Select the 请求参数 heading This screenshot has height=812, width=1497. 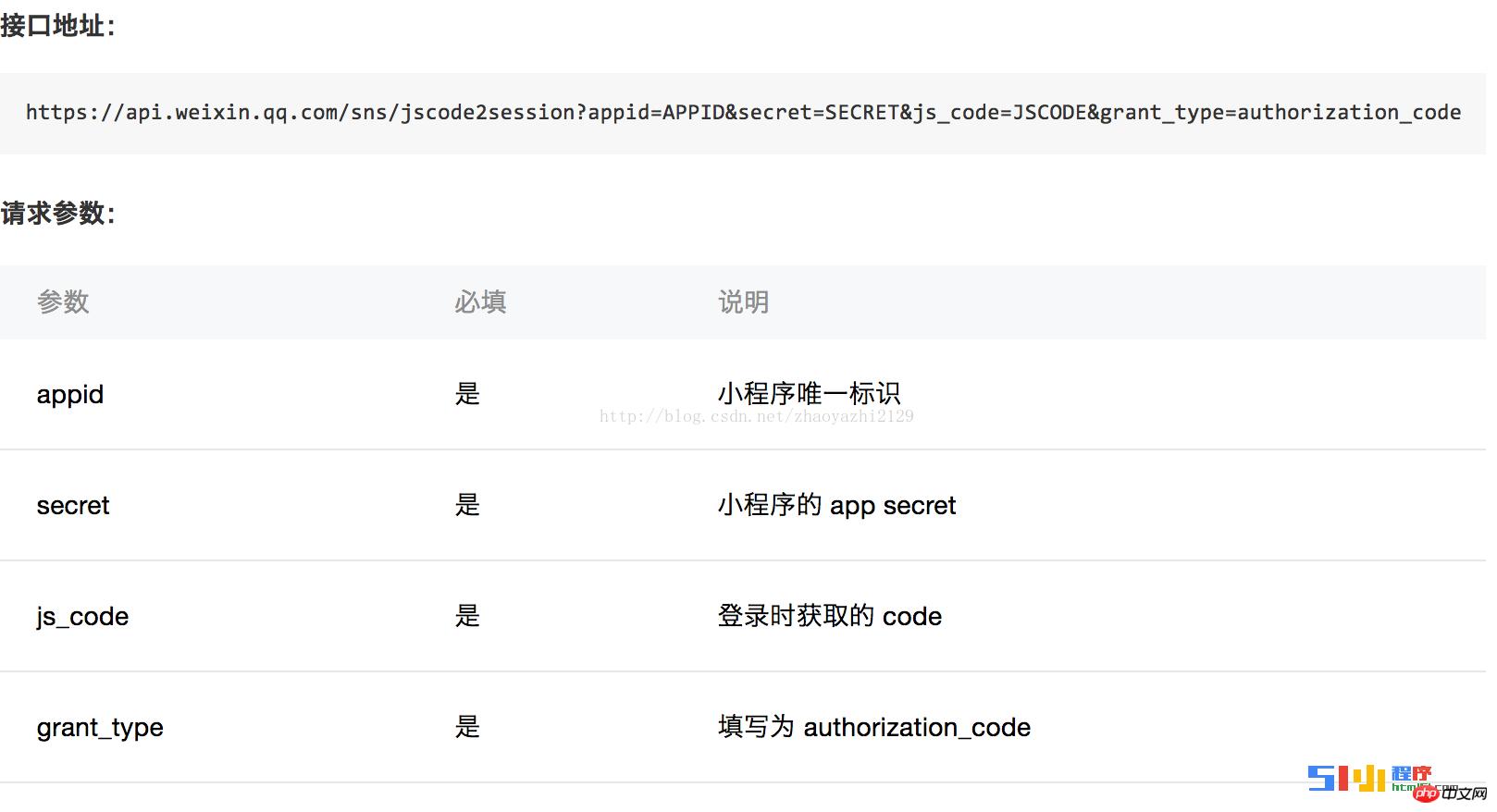point(58,214)
